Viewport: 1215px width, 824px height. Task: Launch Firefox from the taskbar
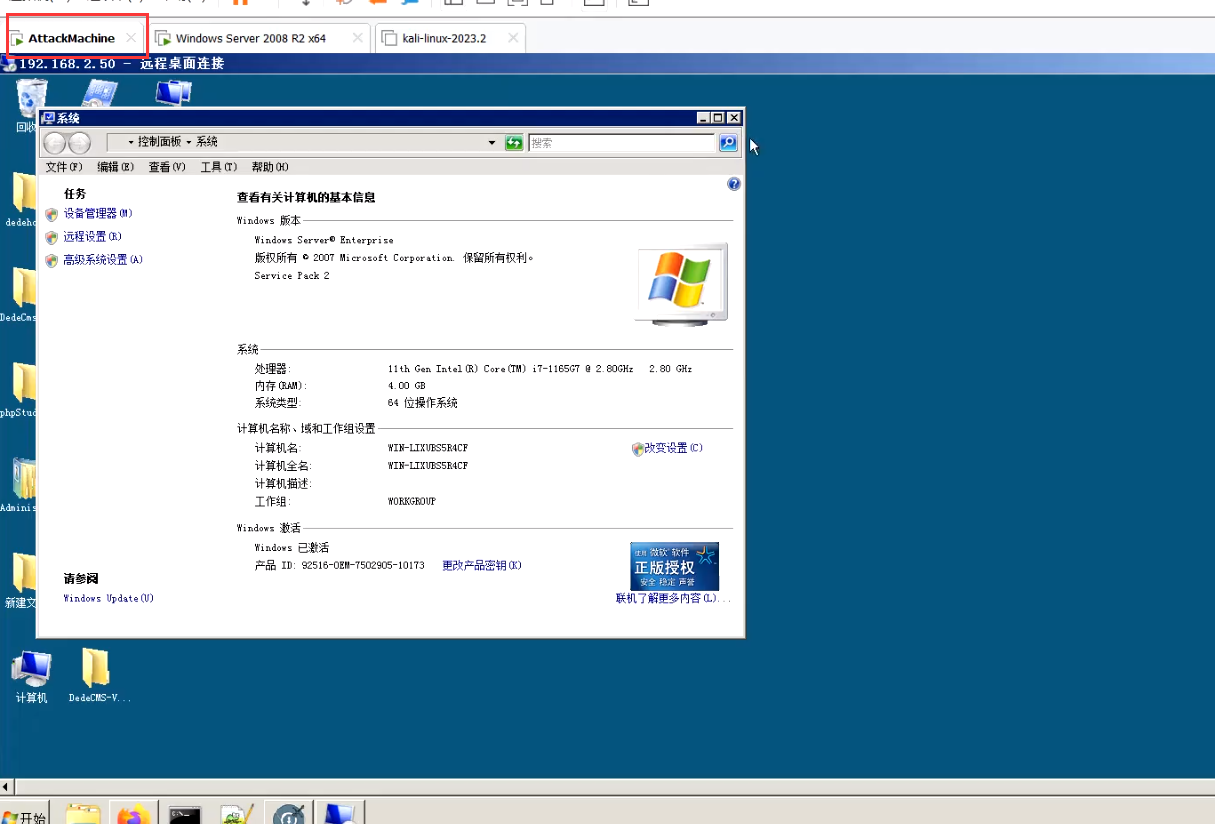134,814
